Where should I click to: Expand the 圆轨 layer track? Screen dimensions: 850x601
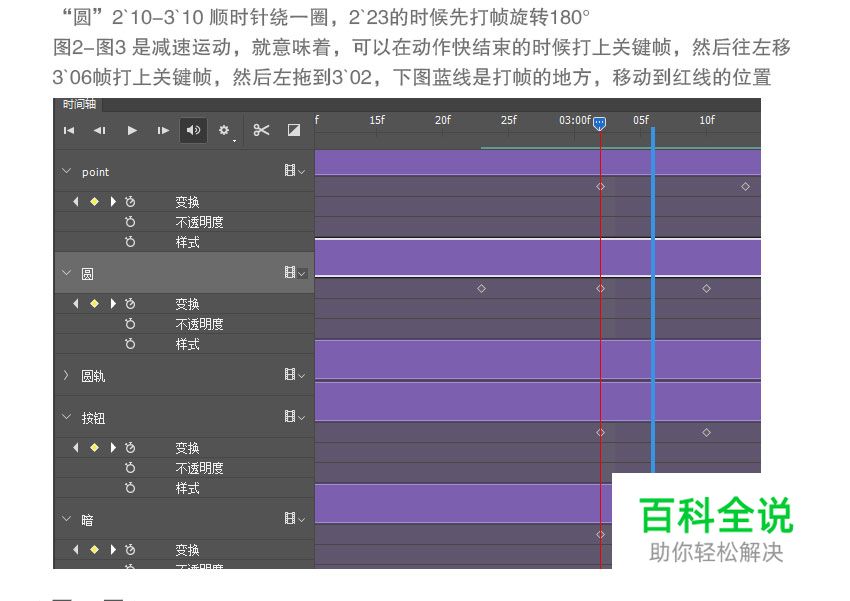click(66, 376)
